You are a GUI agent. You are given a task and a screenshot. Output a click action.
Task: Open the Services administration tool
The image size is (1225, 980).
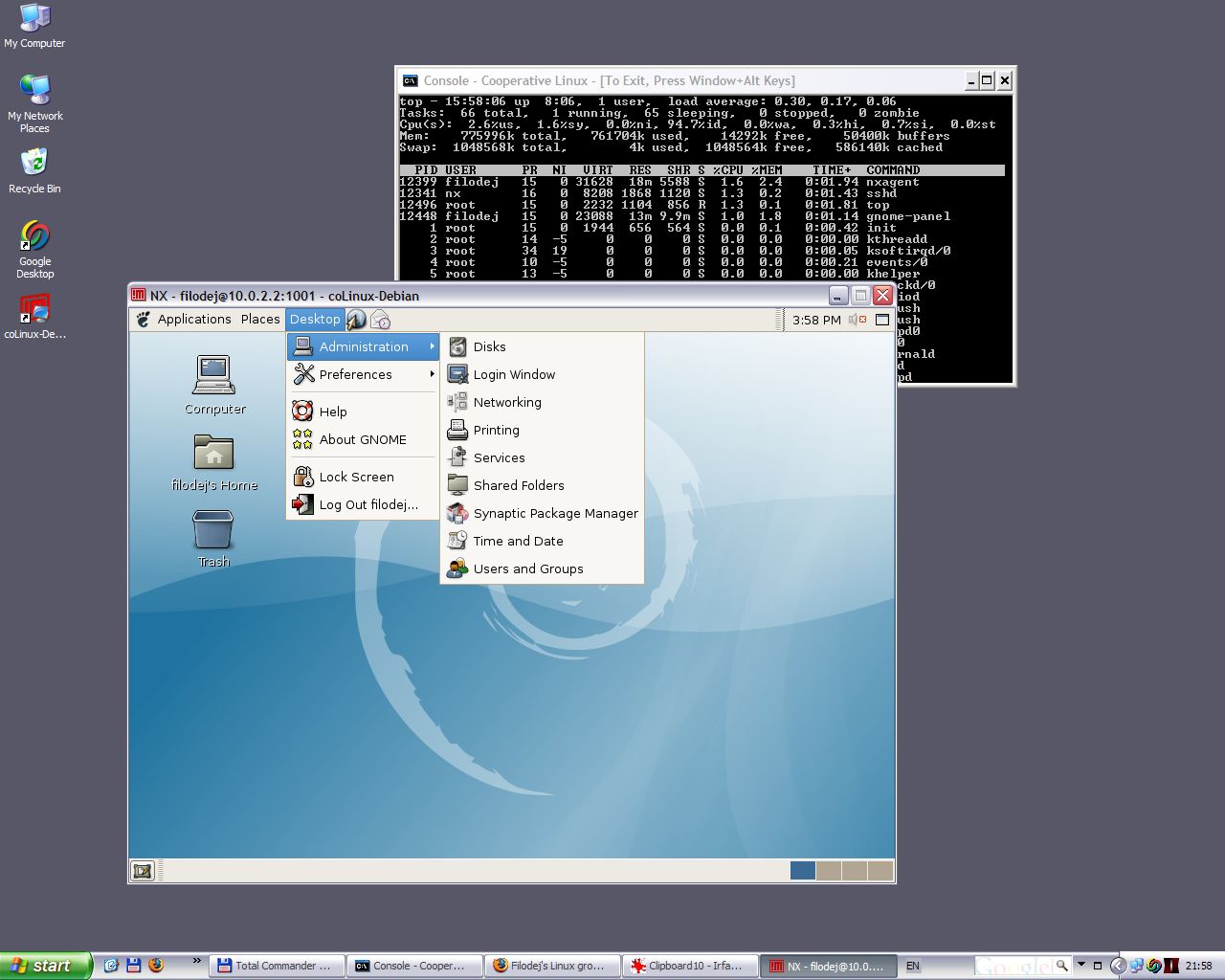(542, 457)
